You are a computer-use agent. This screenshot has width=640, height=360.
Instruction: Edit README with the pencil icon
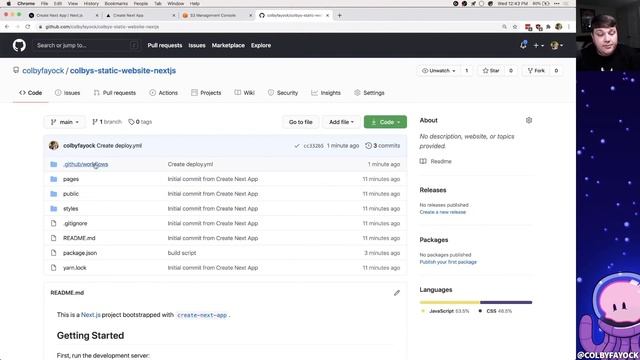(397, 293)
